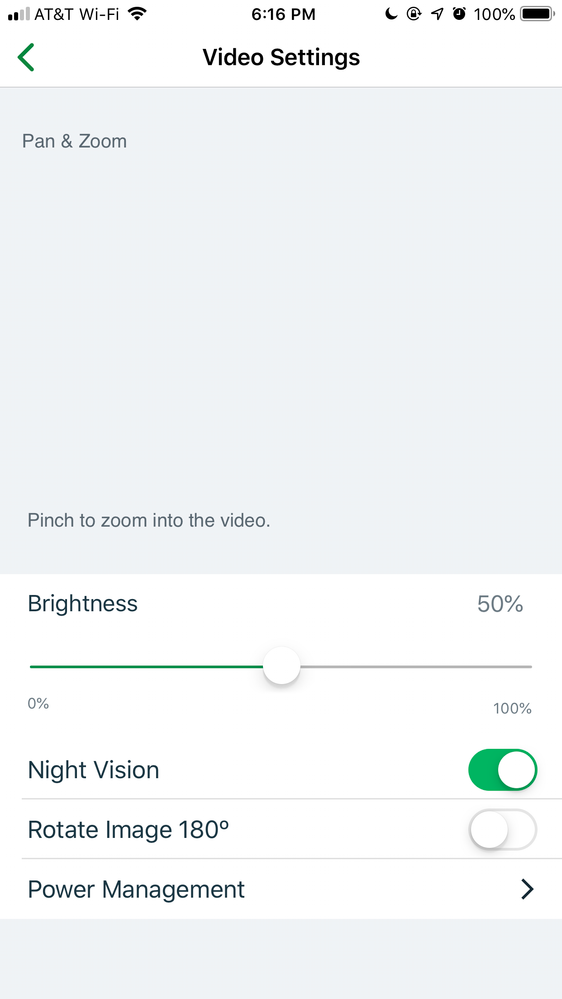
Task: Tap the 50% brightness value
Action: point(500,604)
